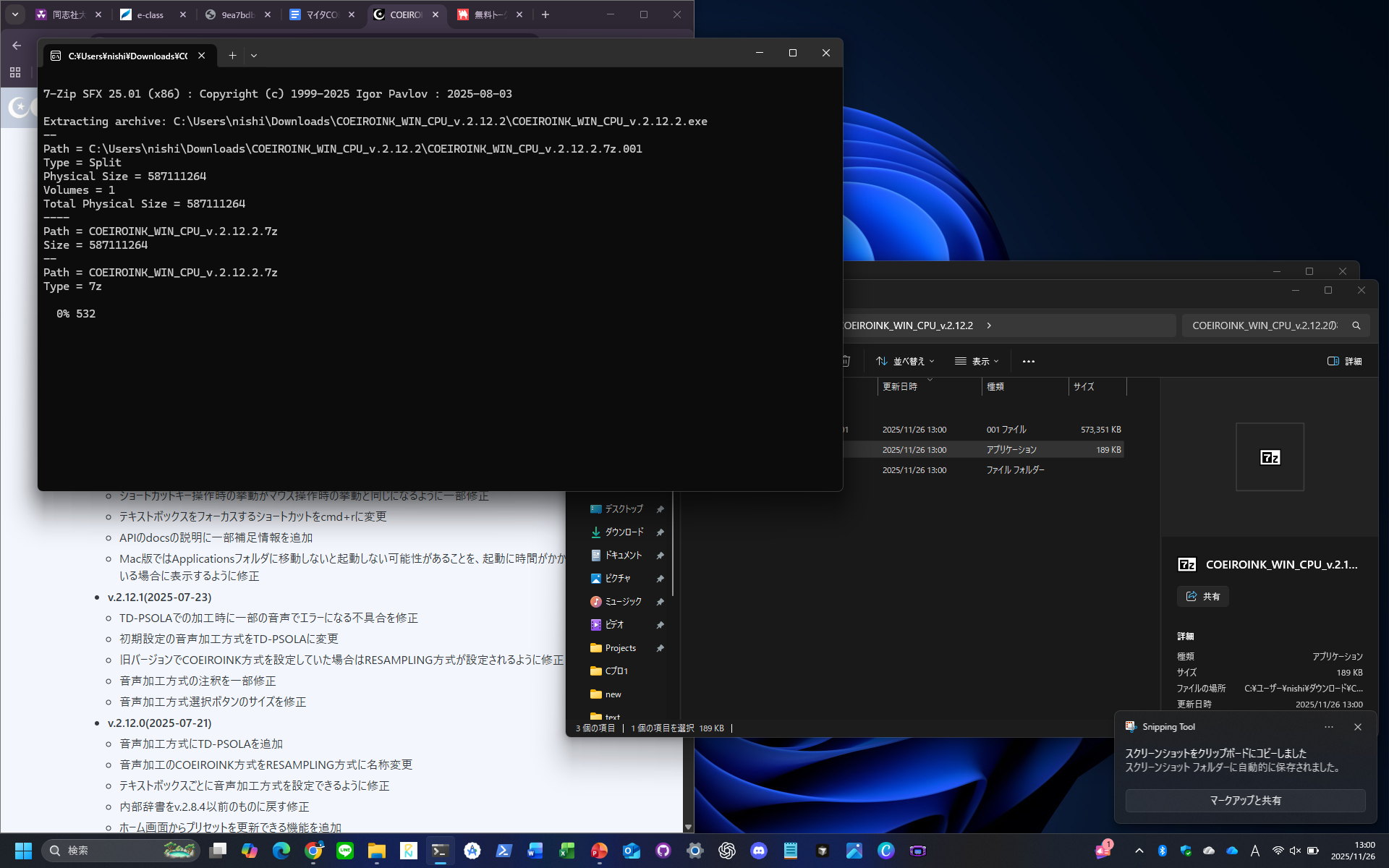The image size is (1389, 868).
Task: Open Excel from taskbar
Action: (x=567, y=851)
